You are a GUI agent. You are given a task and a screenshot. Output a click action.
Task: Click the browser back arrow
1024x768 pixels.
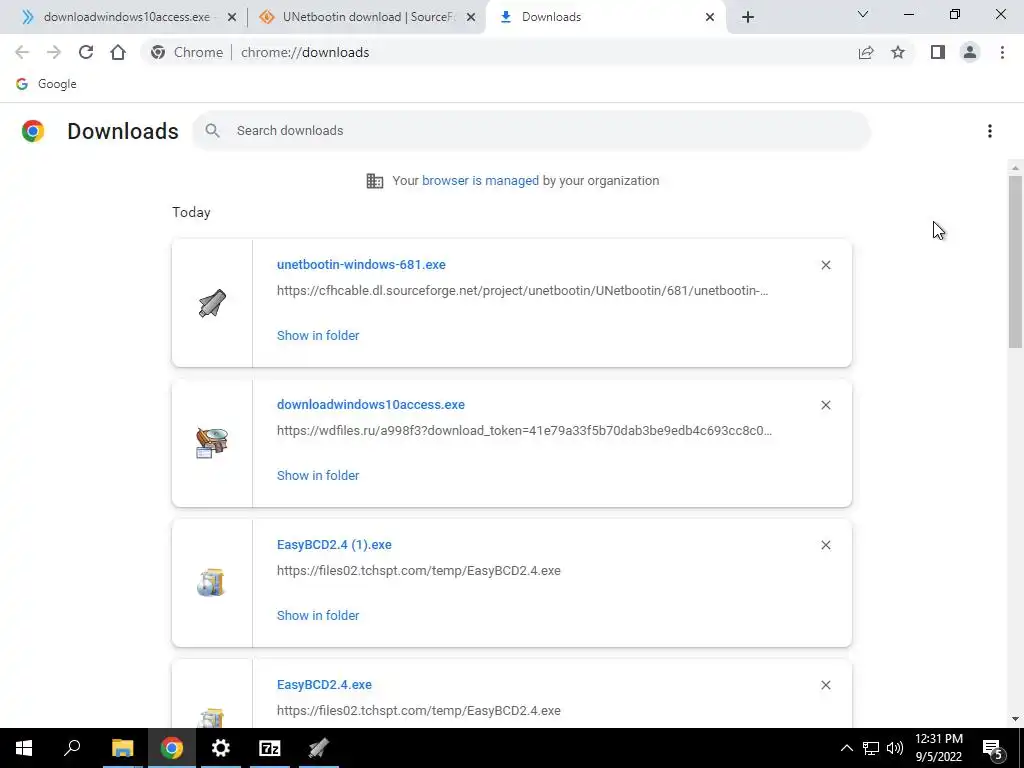click(x=22, y=52)
